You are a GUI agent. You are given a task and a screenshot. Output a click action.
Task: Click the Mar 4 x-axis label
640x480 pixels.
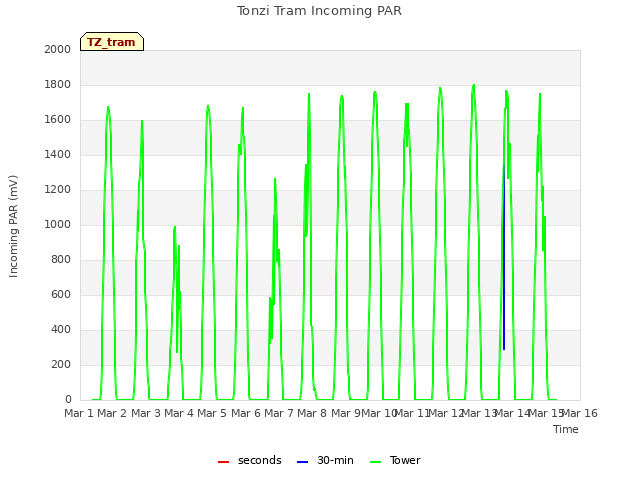179,413
